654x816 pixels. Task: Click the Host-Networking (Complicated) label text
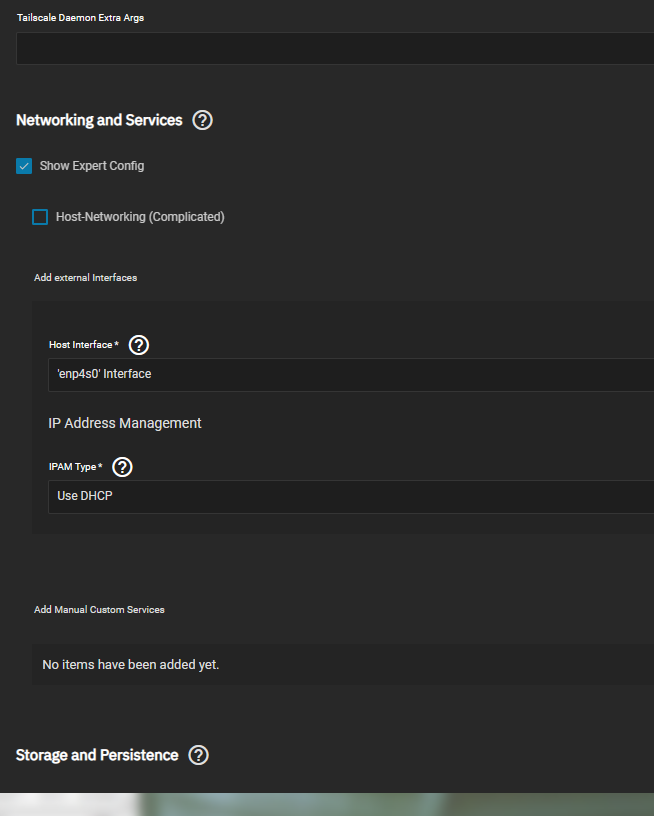click(140, 217)
